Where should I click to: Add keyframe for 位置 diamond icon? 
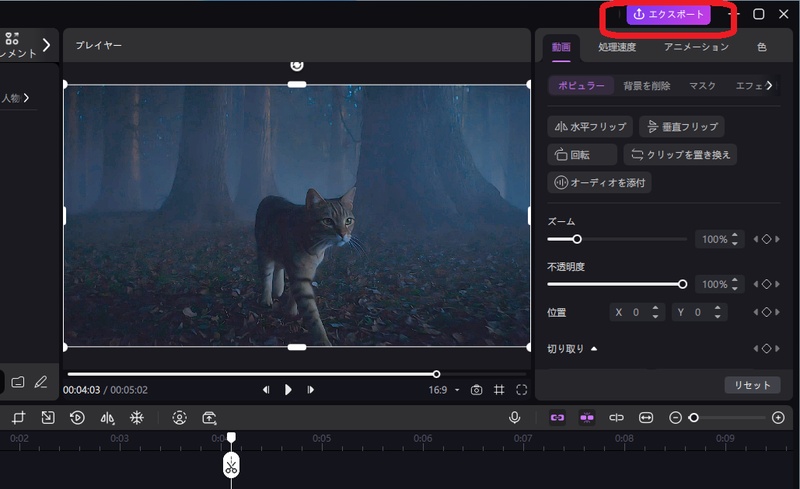point(766,312)
